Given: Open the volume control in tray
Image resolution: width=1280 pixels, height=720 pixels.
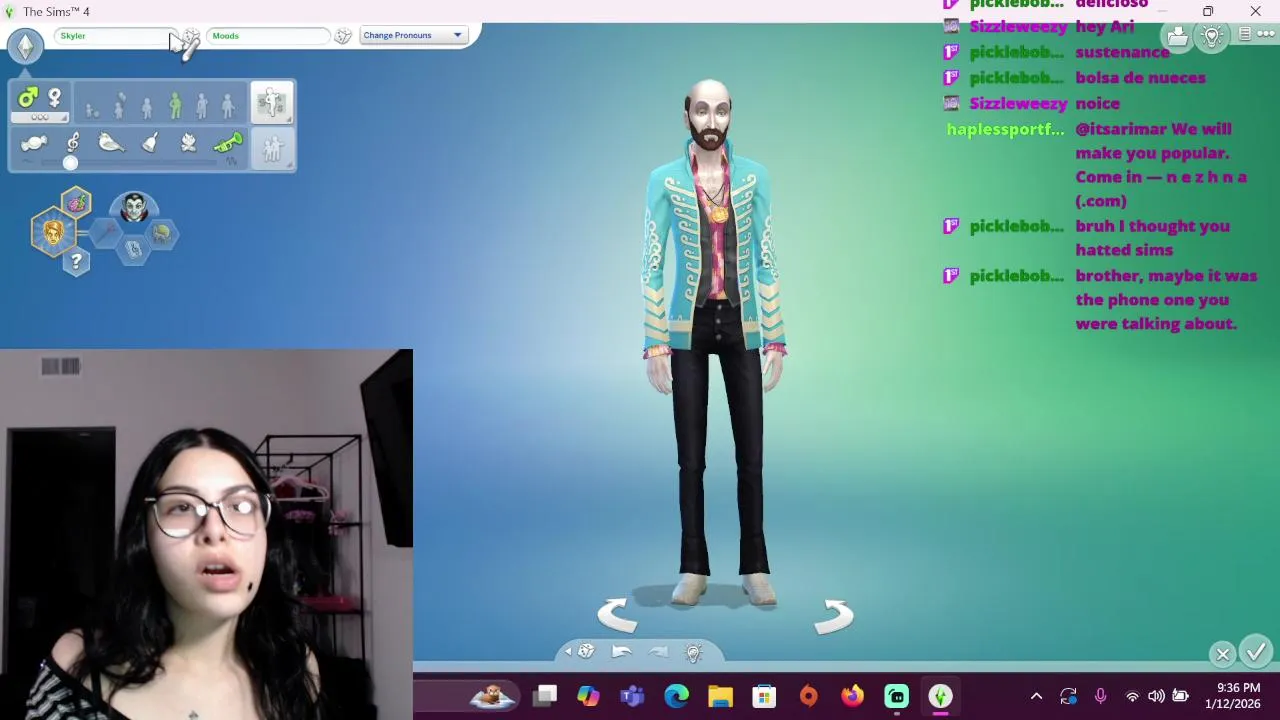Looking at the screenshot, I should tap(1156, 696).
